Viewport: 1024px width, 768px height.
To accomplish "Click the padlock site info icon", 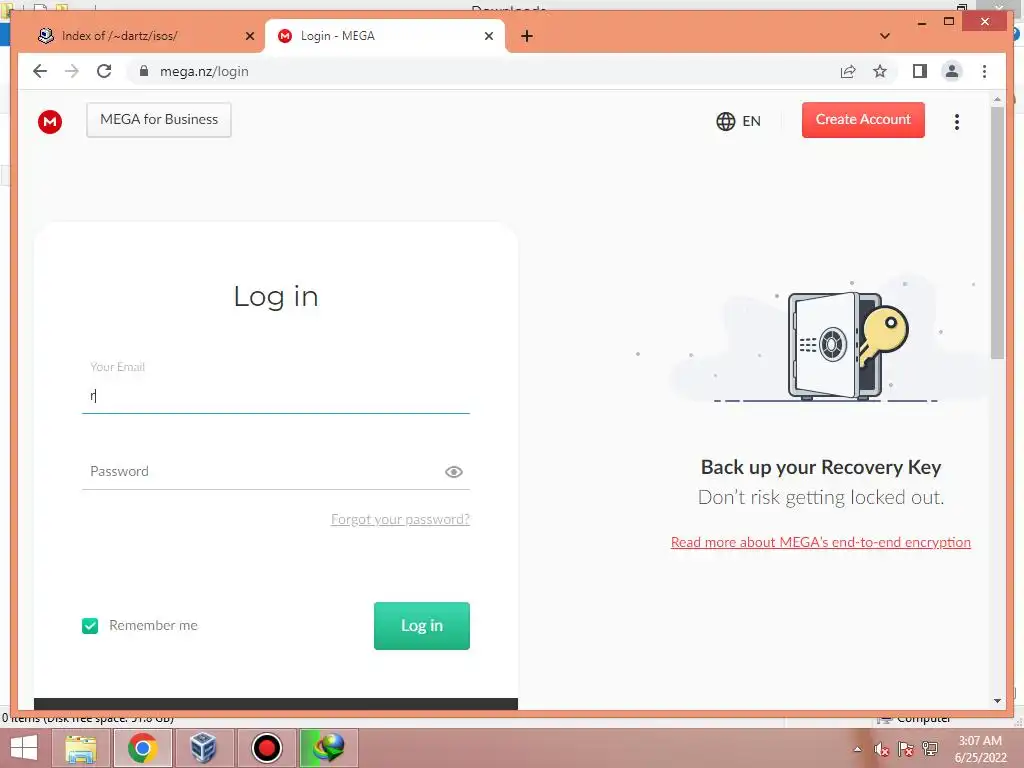I will (144, 71).
